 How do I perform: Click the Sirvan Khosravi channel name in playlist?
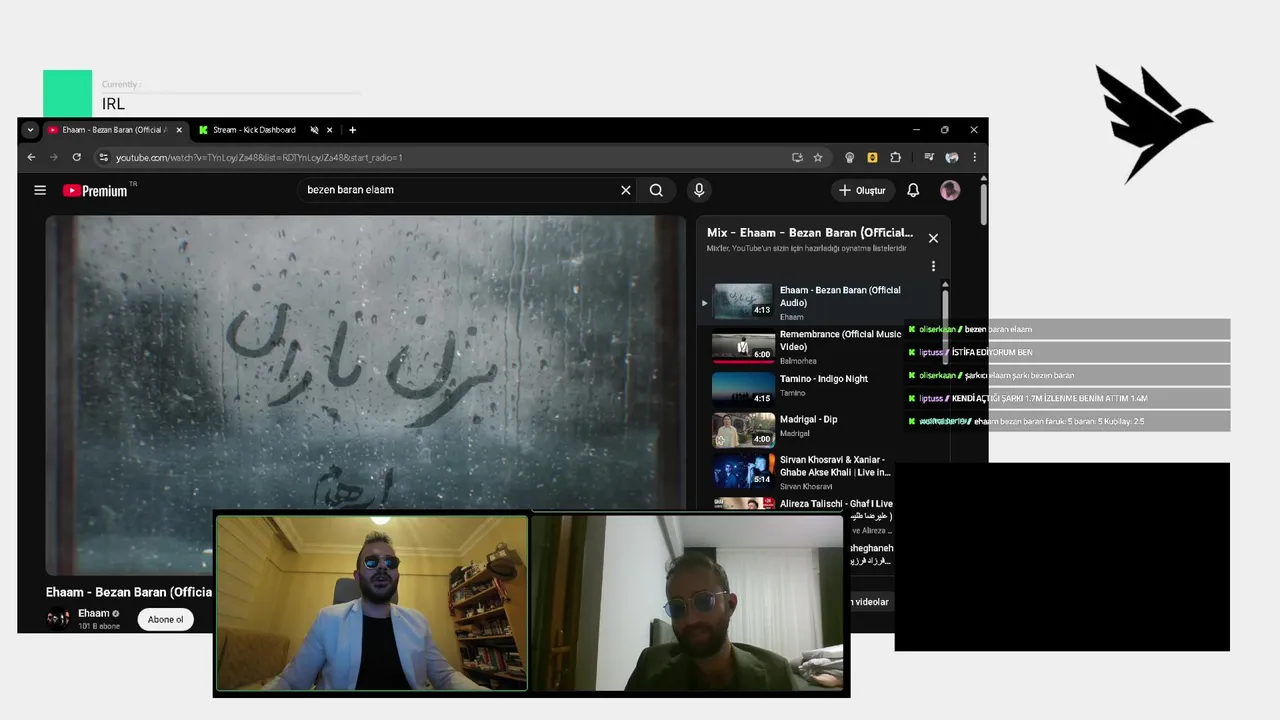pyautogui.click(x=806, y=486)
